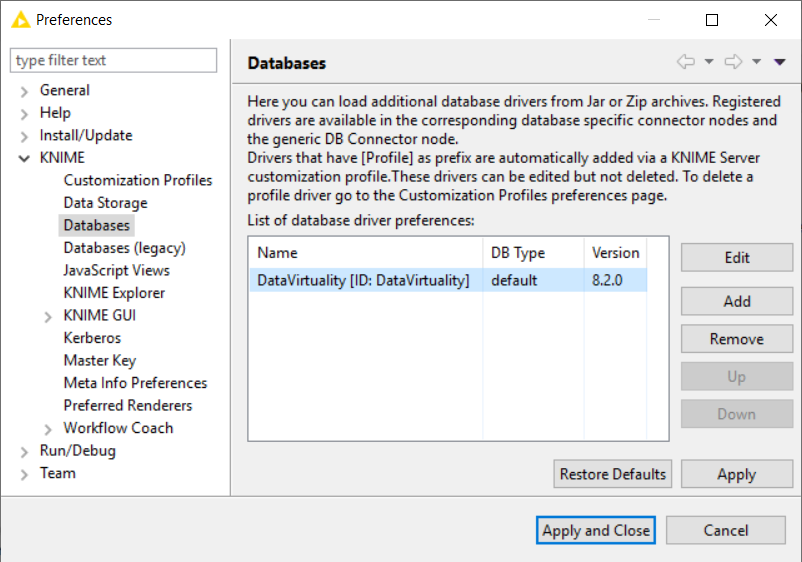
Task: Click Apply and Close
Action: coord(596,530)
